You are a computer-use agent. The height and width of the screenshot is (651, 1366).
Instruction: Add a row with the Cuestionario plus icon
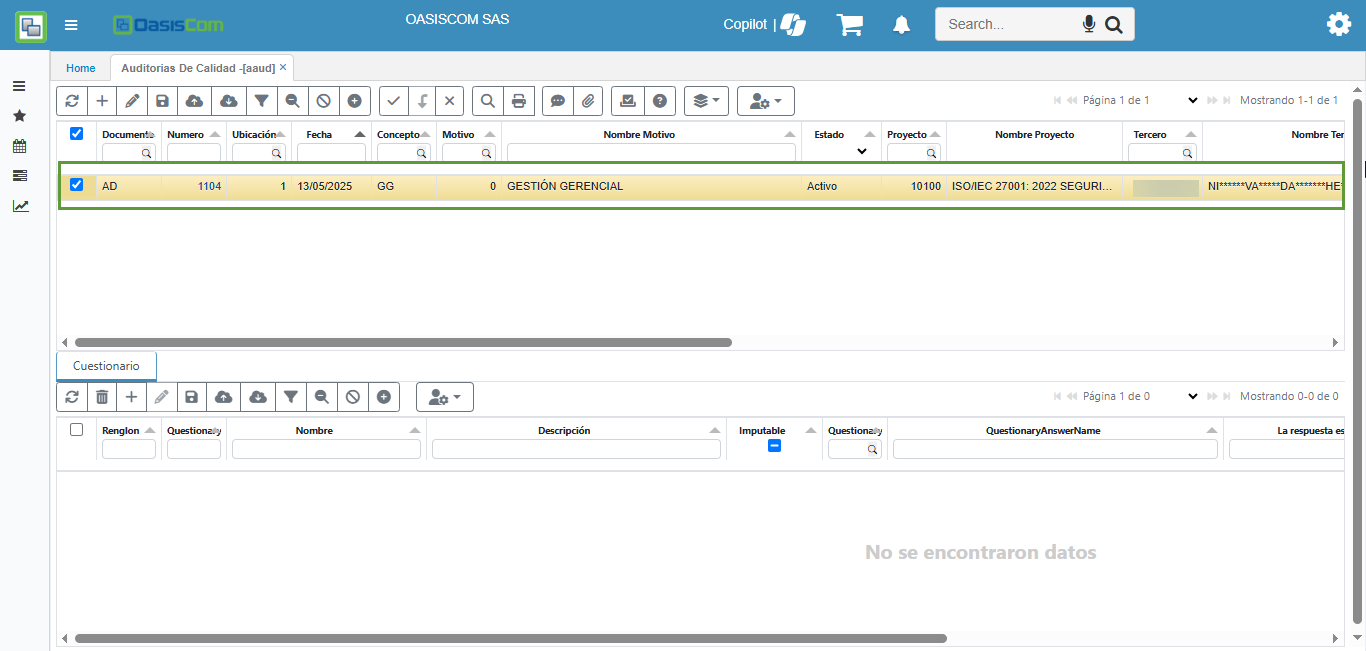tap(132, 397)
